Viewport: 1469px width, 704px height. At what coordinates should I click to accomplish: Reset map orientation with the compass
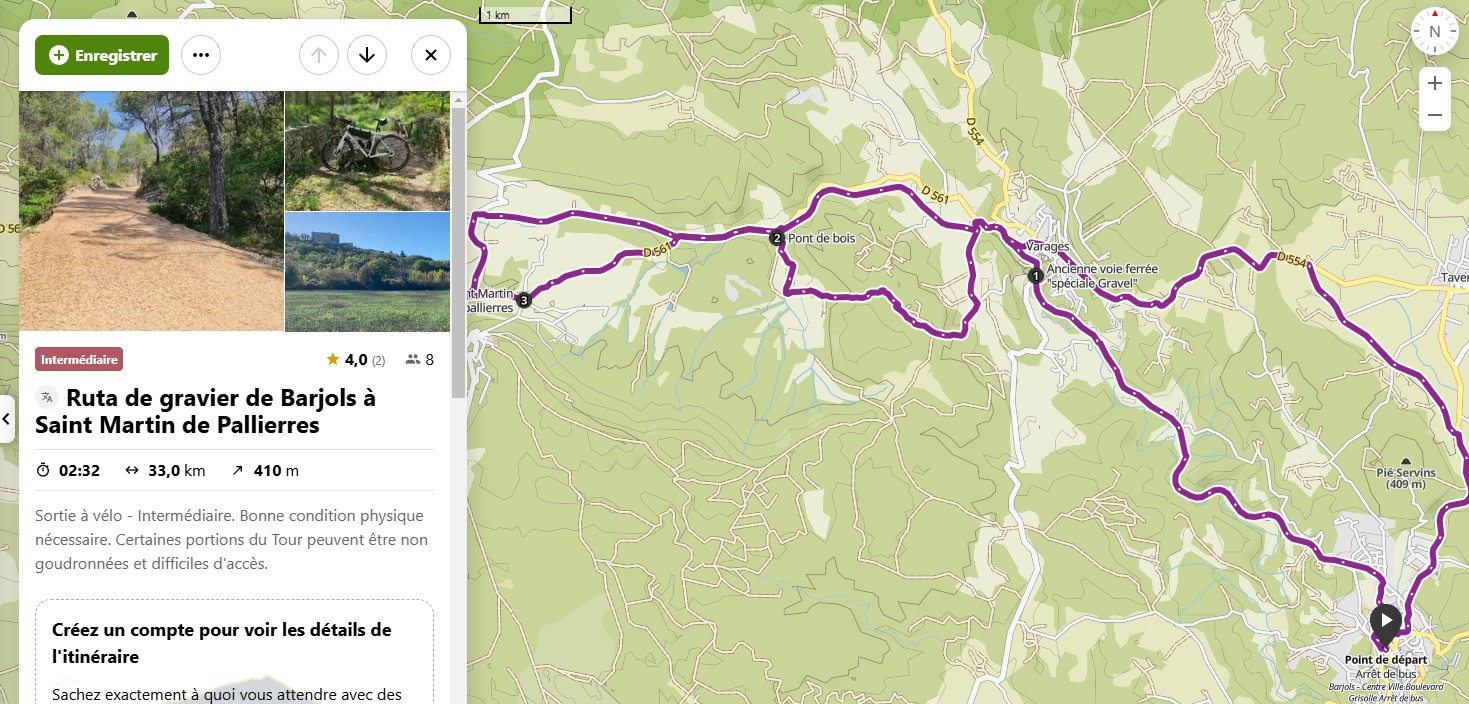[x=1434, y=31]
